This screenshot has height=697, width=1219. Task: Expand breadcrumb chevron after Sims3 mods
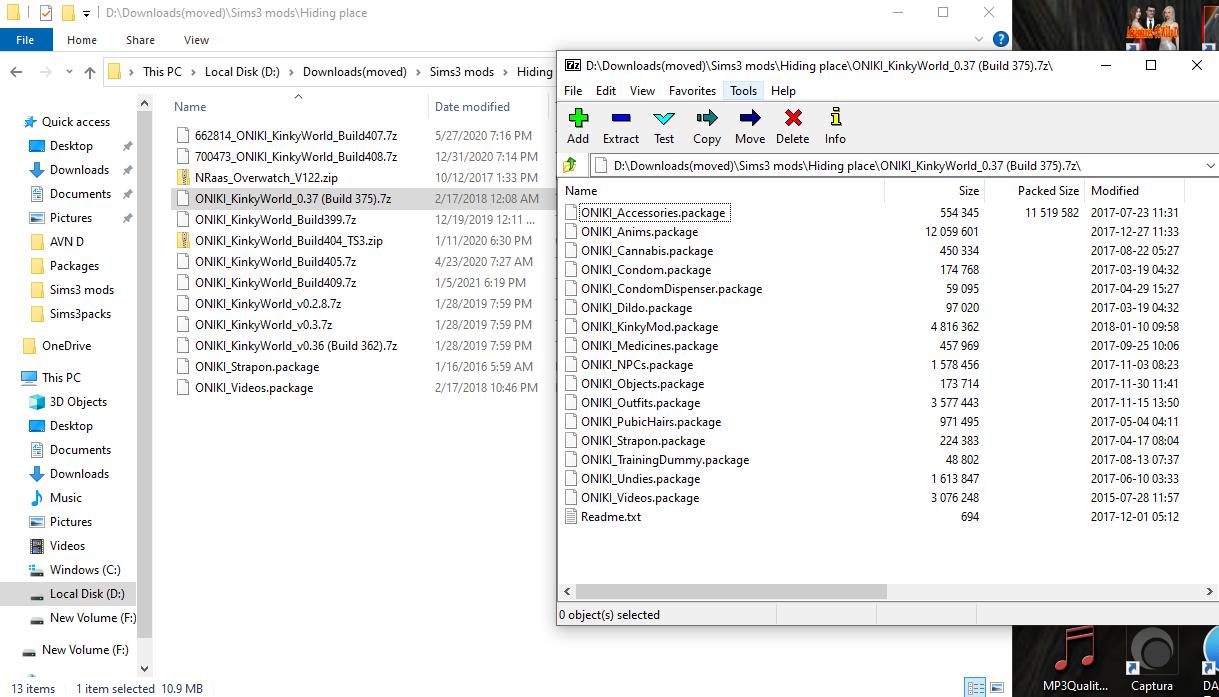tap(506, 72)
